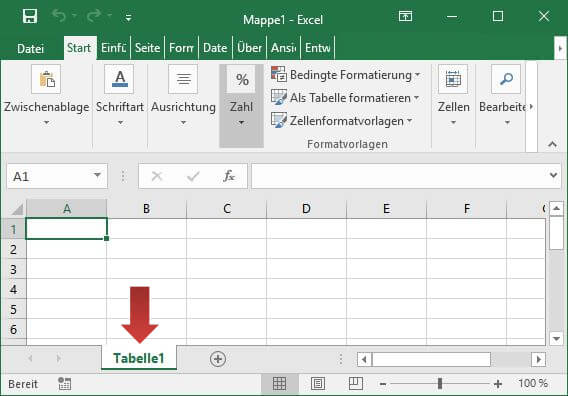Select row 1 header
This screenshot has width=568, height=396.
(x=13, y=229)
